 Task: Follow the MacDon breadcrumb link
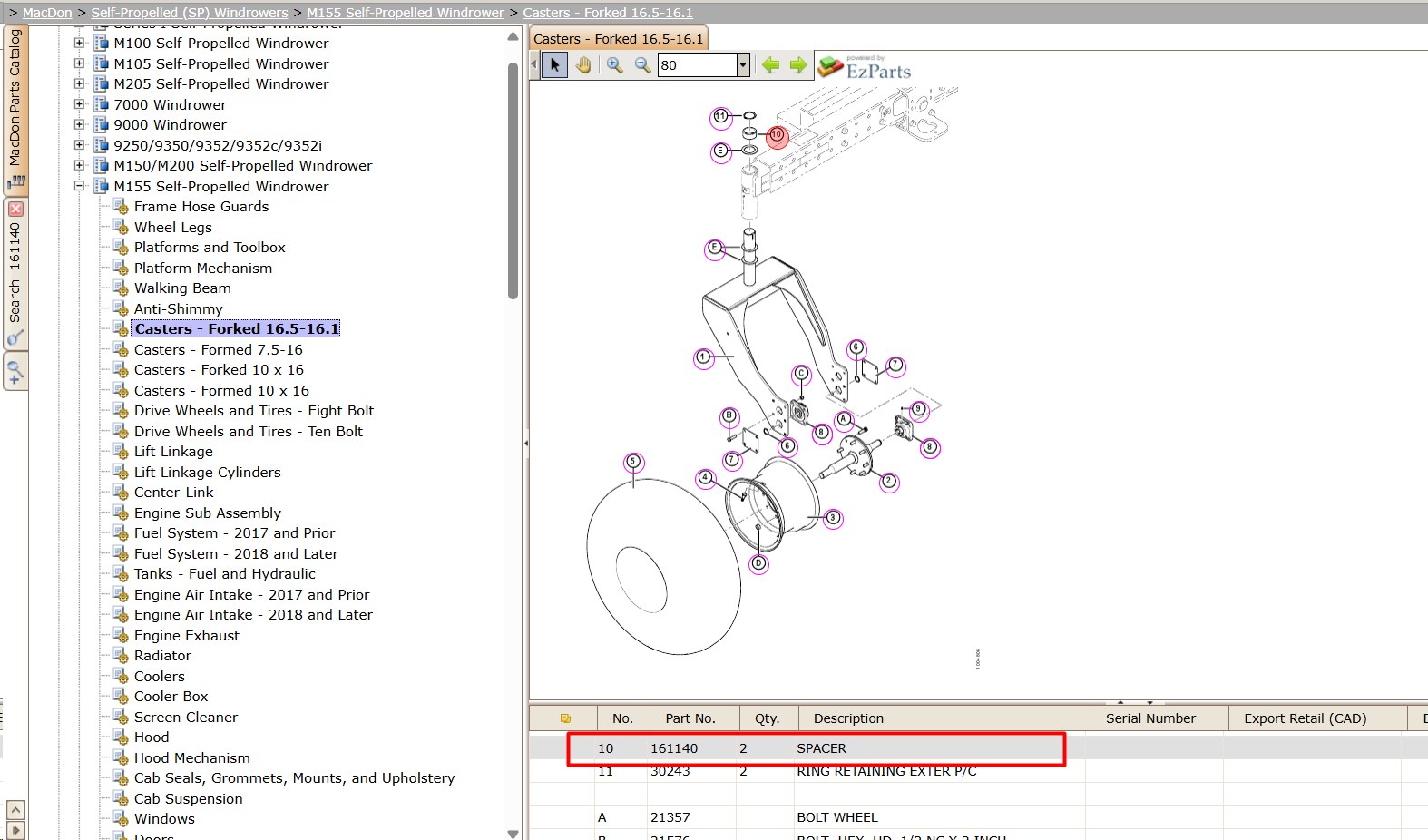[x=47, y=13]
